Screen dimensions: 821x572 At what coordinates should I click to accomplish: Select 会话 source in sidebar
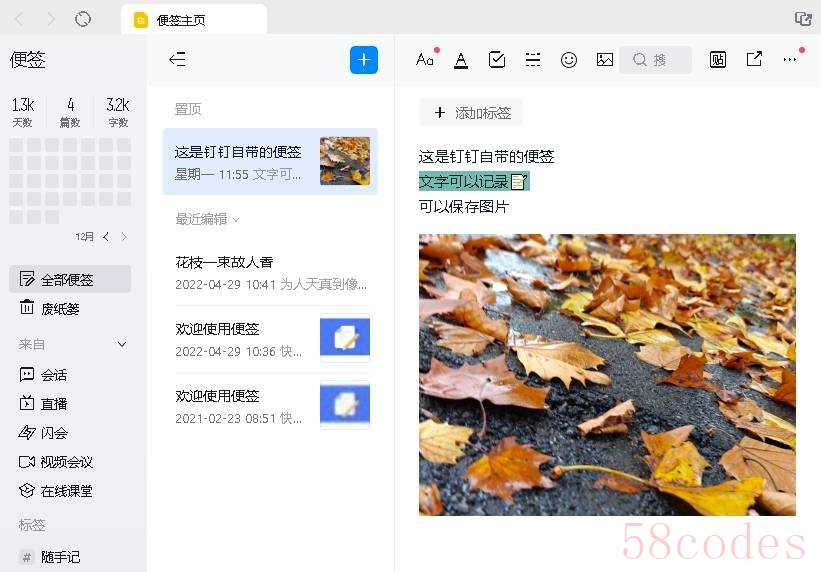point(70,375)
